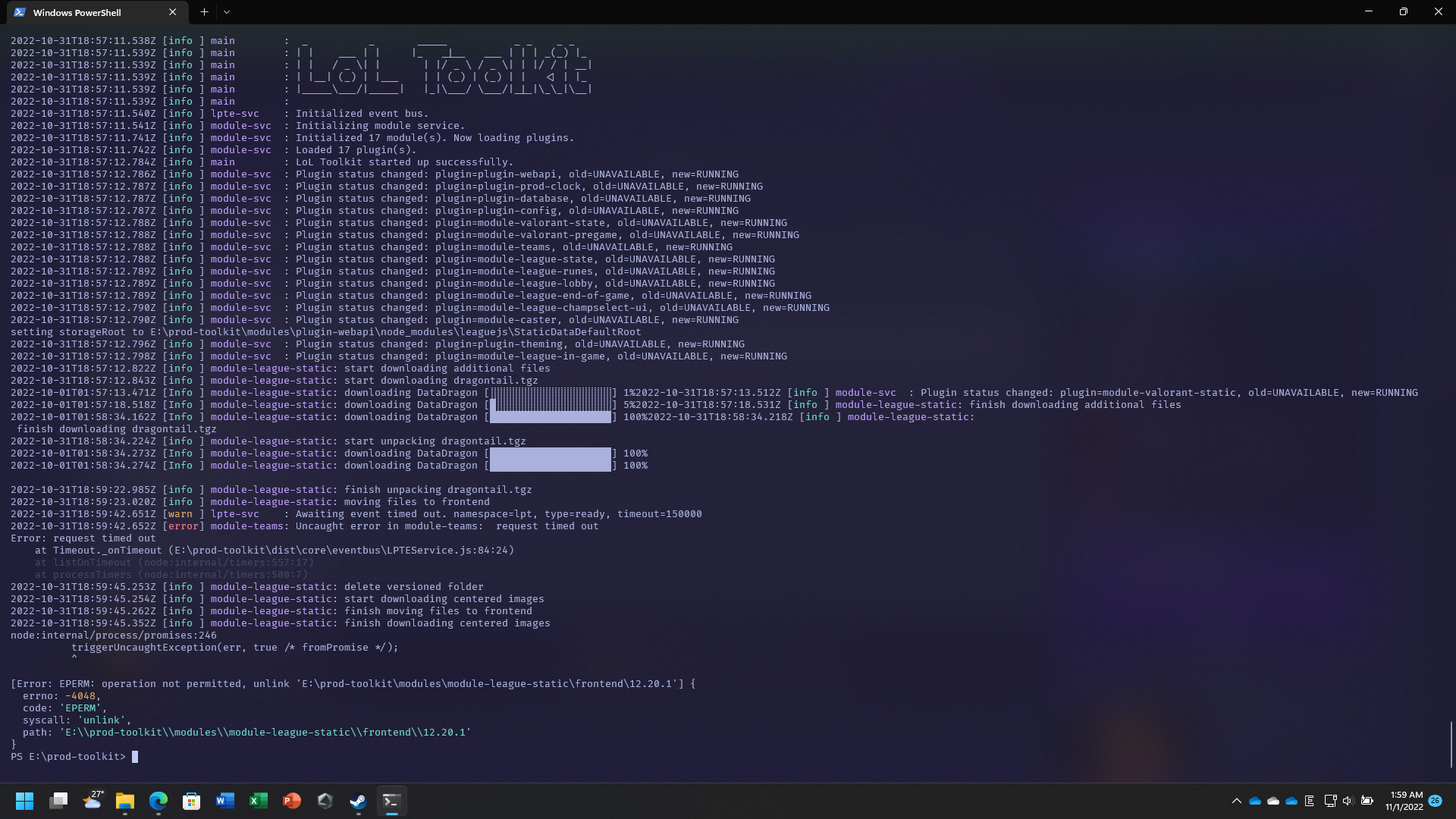Open the weather widget showing 27°
The width and height of the screenshot is (1456, 819).
tap(93, 801)
